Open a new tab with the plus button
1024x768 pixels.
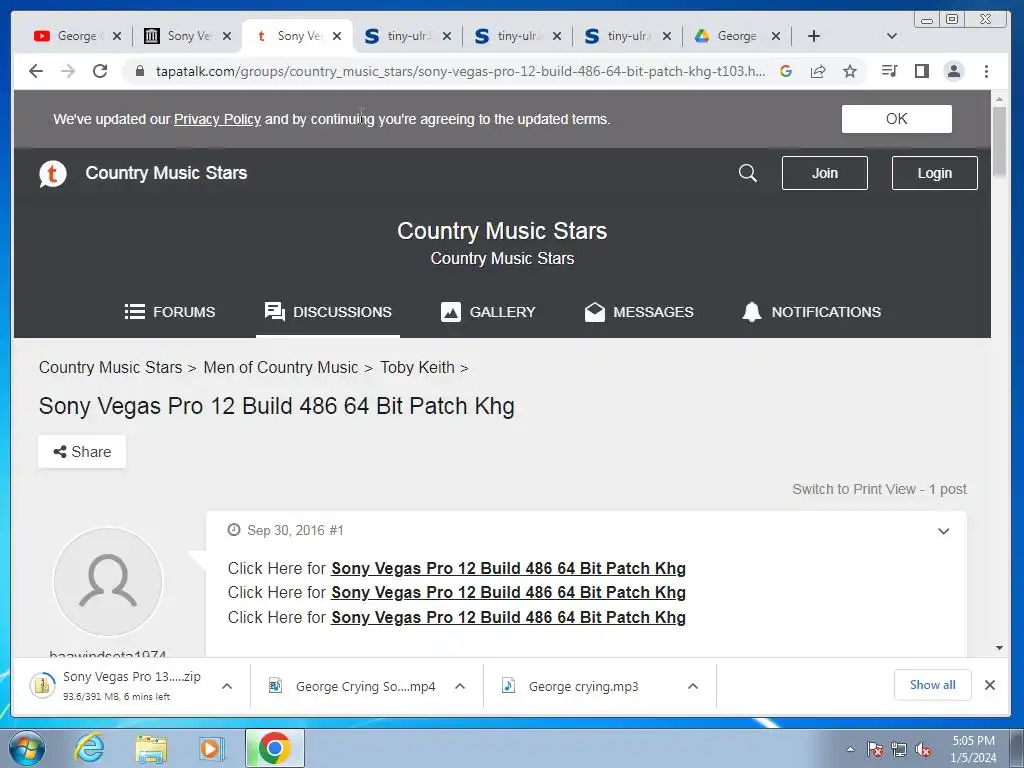click(814, 36)
